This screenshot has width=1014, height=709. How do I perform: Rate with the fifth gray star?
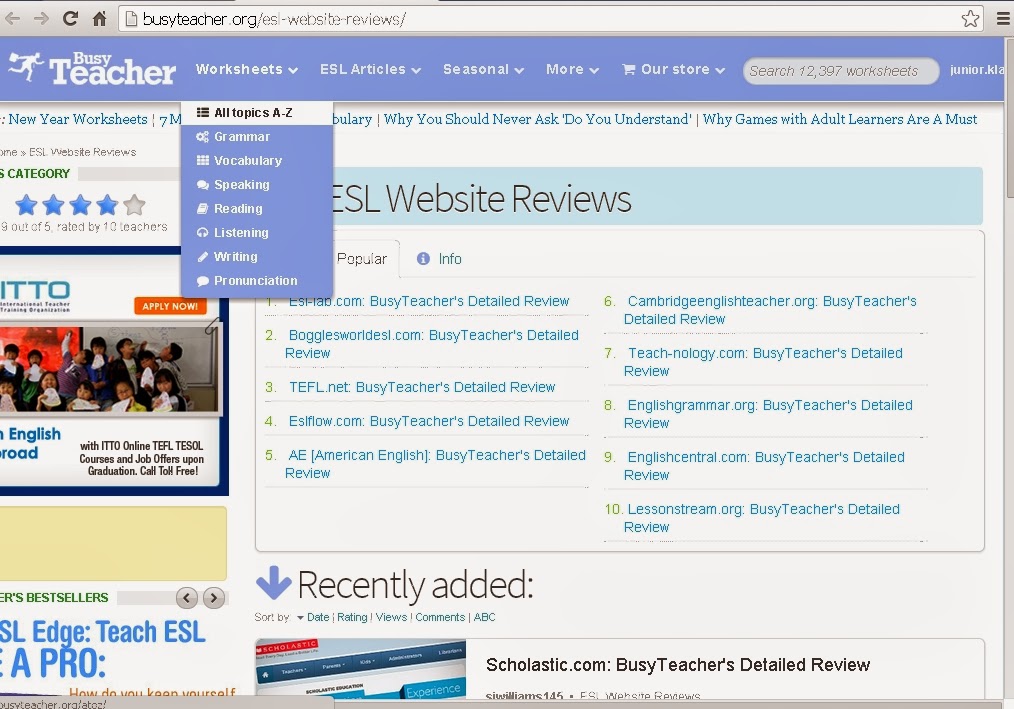pos(134,205)
